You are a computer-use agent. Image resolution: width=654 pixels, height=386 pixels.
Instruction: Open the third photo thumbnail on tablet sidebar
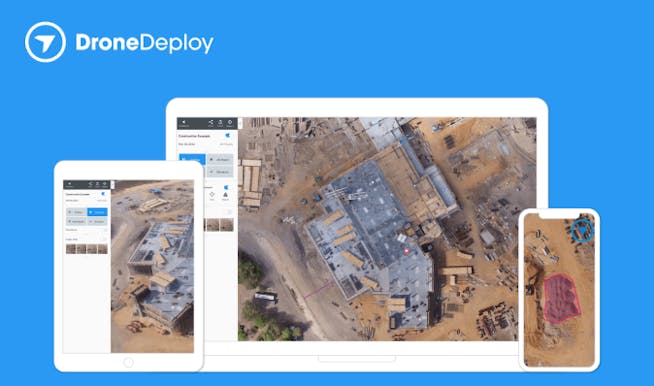point(92,249)
